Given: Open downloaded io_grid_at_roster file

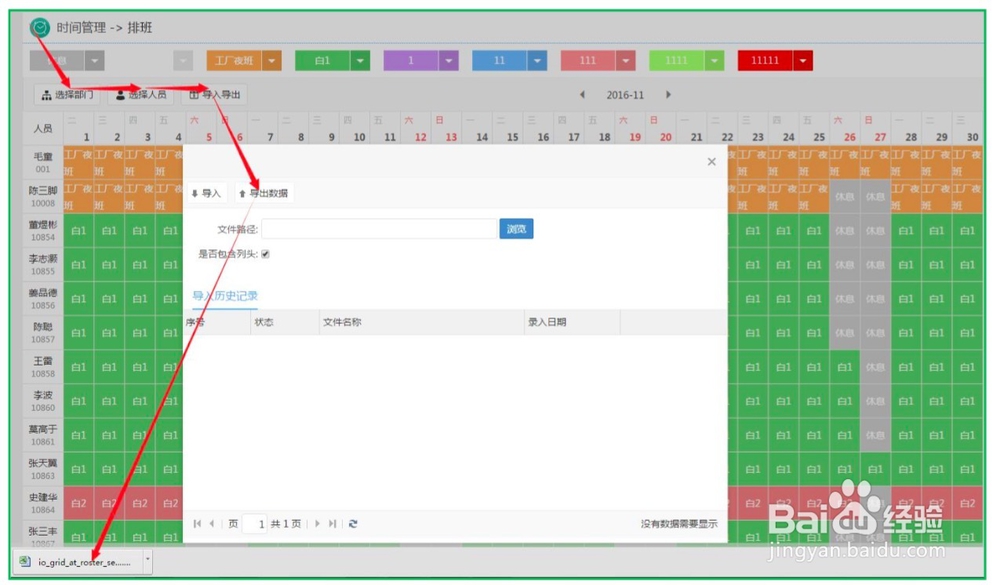Looking at the screenshot, I should click(x=78, y=561).
